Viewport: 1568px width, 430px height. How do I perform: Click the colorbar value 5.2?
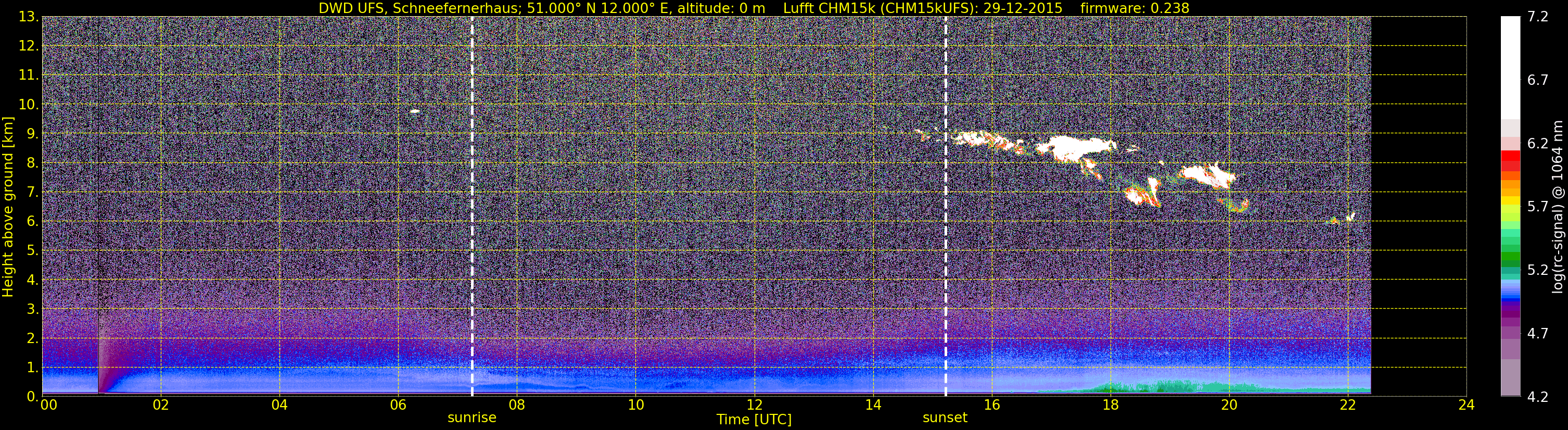(x=1538, y=270)
